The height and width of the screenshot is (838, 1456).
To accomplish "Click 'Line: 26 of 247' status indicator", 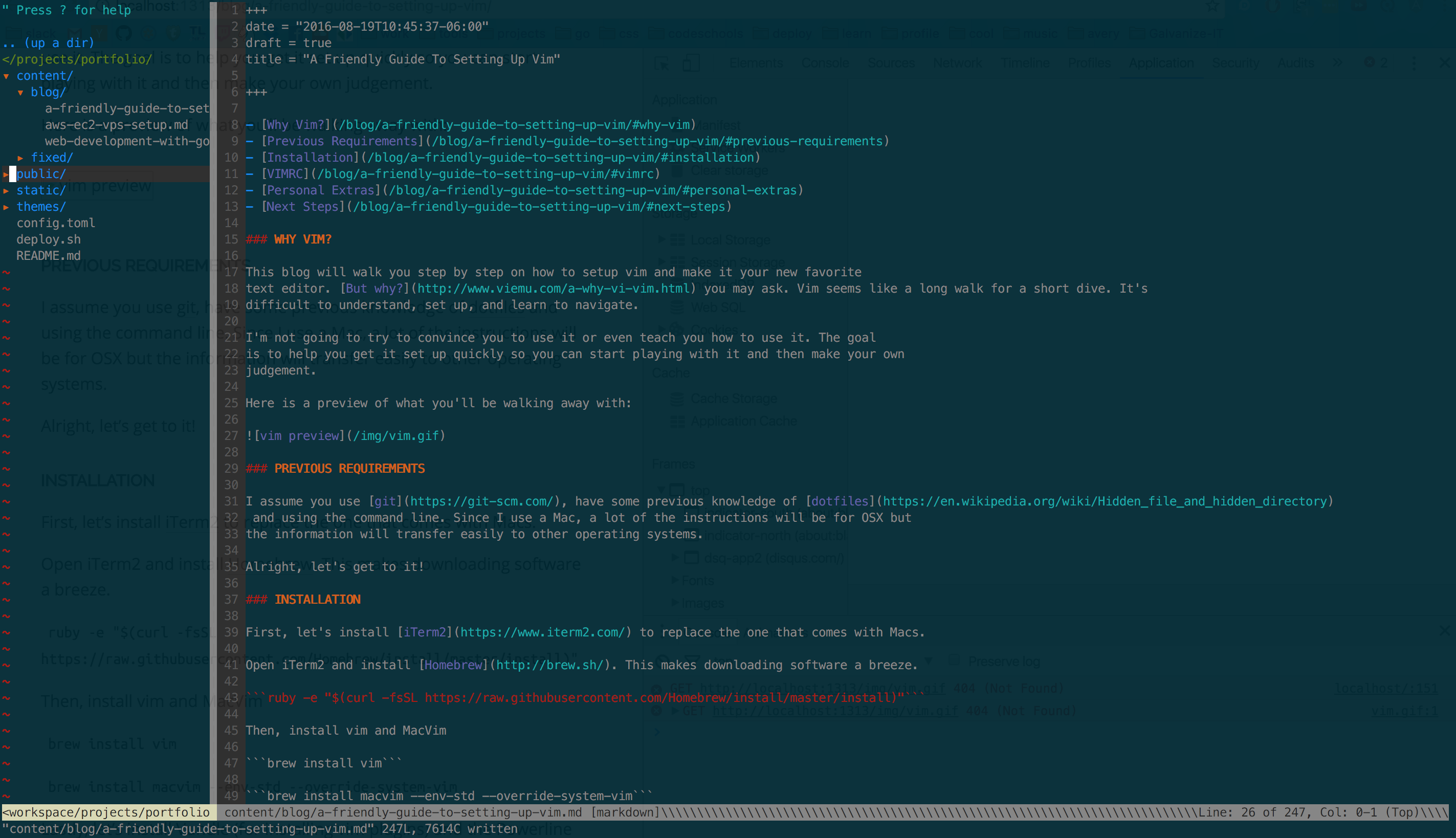I will [1252, 812].
